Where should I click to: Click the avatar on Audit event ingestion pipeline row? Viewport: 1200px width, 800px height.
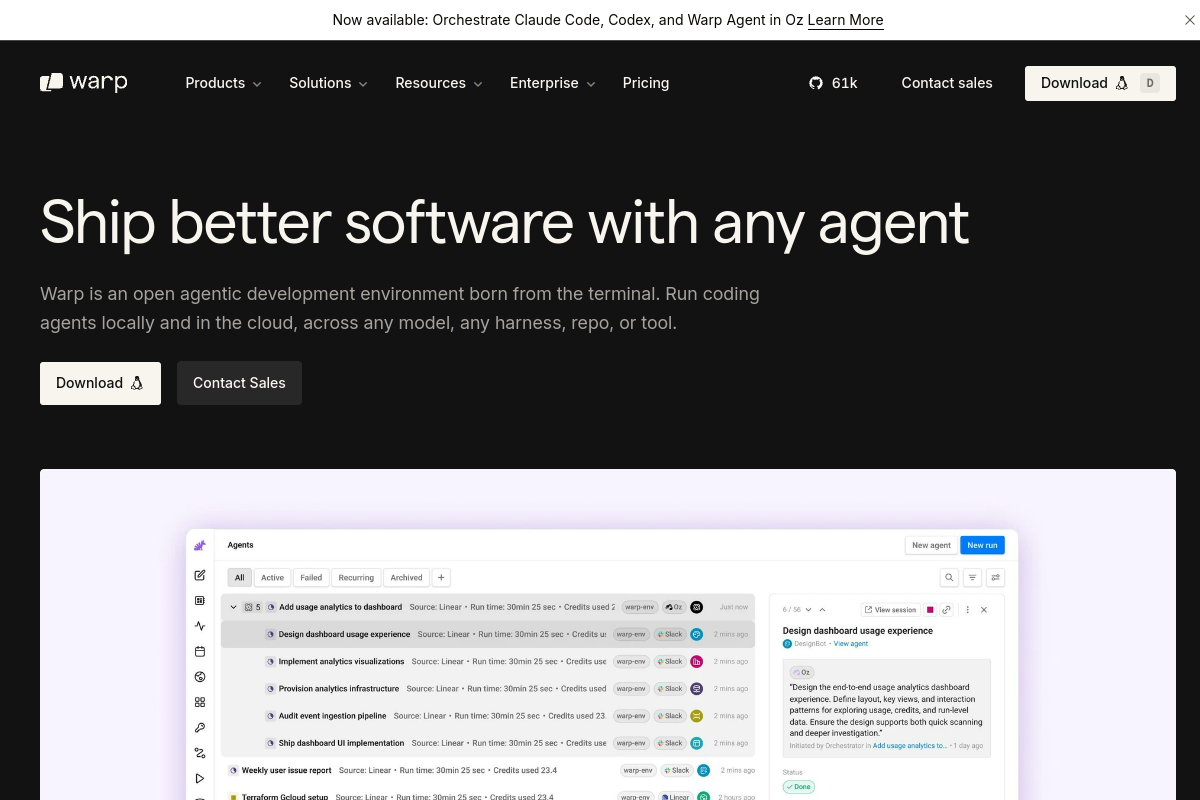click(x=697, y=716)
